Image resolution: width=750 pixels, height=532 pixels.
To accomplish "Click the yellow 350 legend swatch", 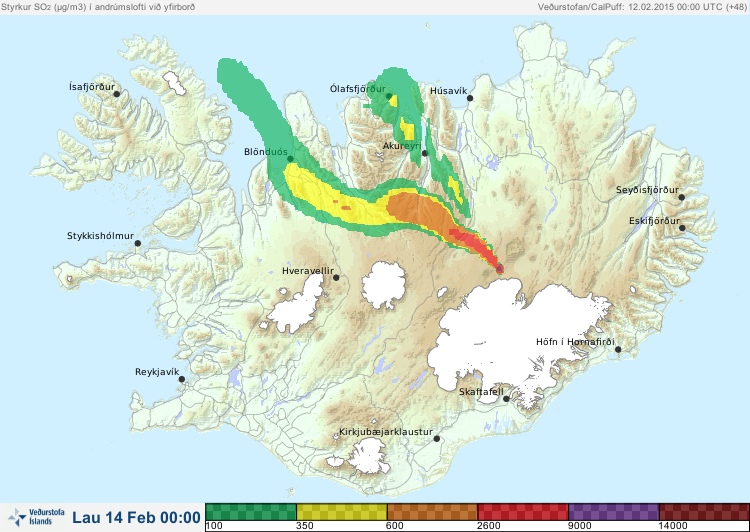I will (342, 512).
